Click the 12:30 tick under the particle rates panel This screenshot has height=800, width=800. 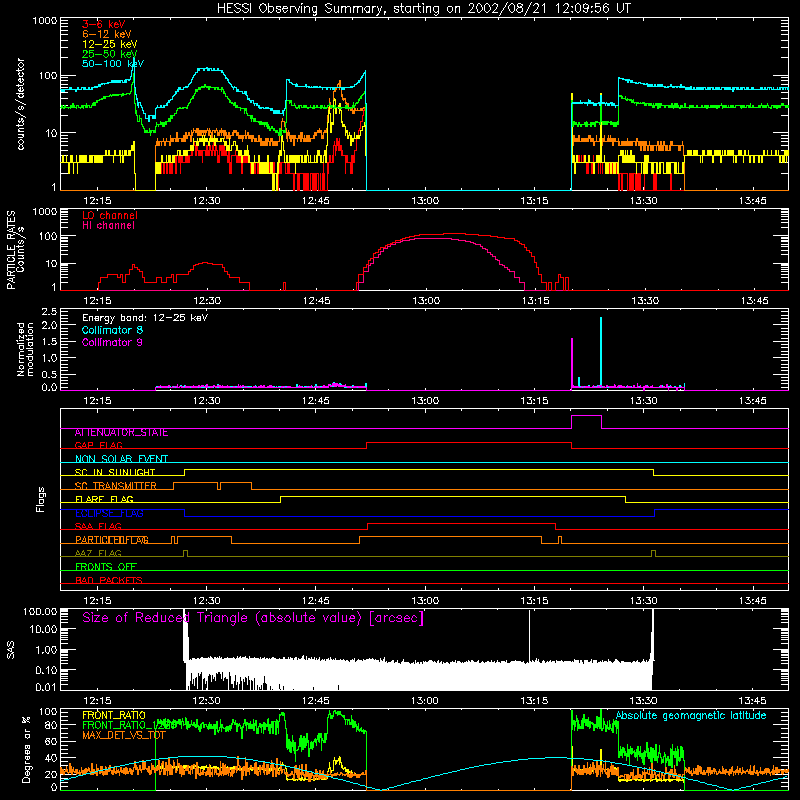[x=207, y=301]
